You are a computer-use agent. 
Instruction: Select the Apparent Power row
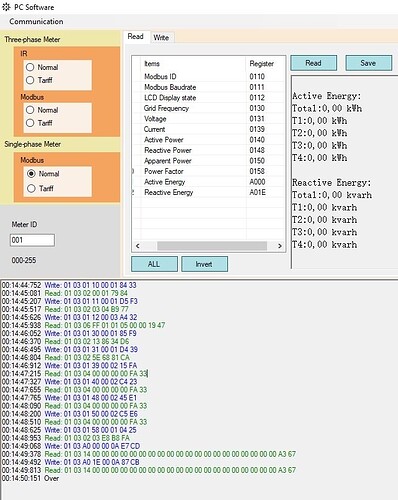(209, 161)
